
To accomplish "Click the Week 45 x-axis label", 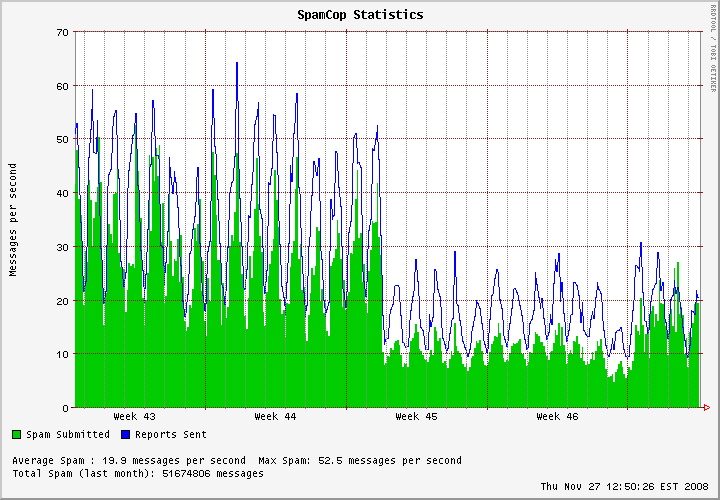I will point(416,416).
